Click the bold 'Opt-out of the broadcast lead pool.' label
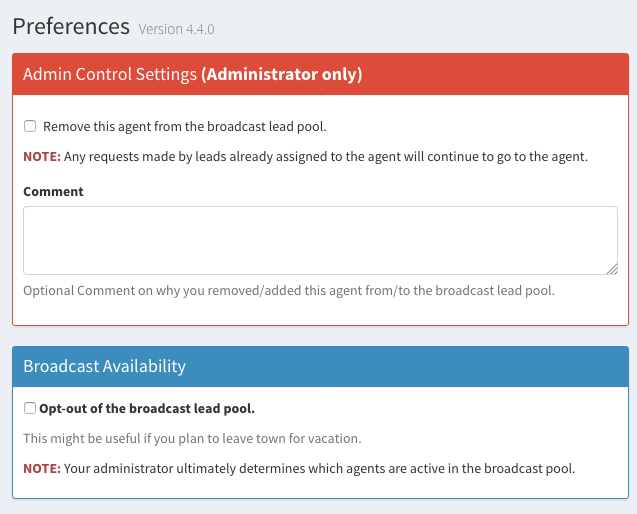The width and height of the screenshot is (637, 514). tap(147, 408)
